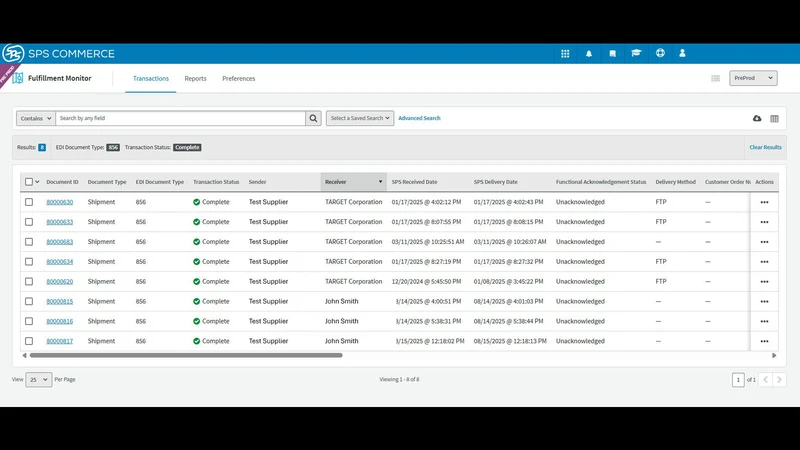Click the search magnifier button

click(313, 118)
